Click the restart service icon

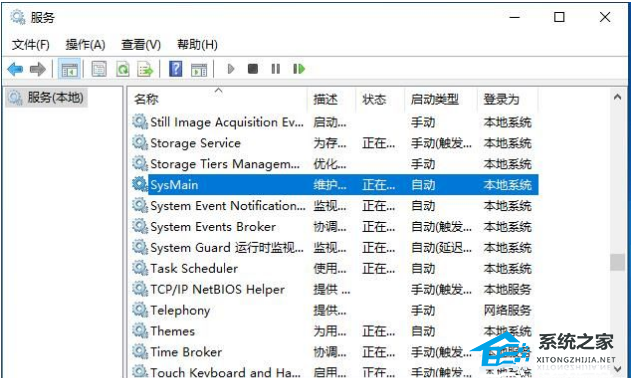tap(299, 69)
